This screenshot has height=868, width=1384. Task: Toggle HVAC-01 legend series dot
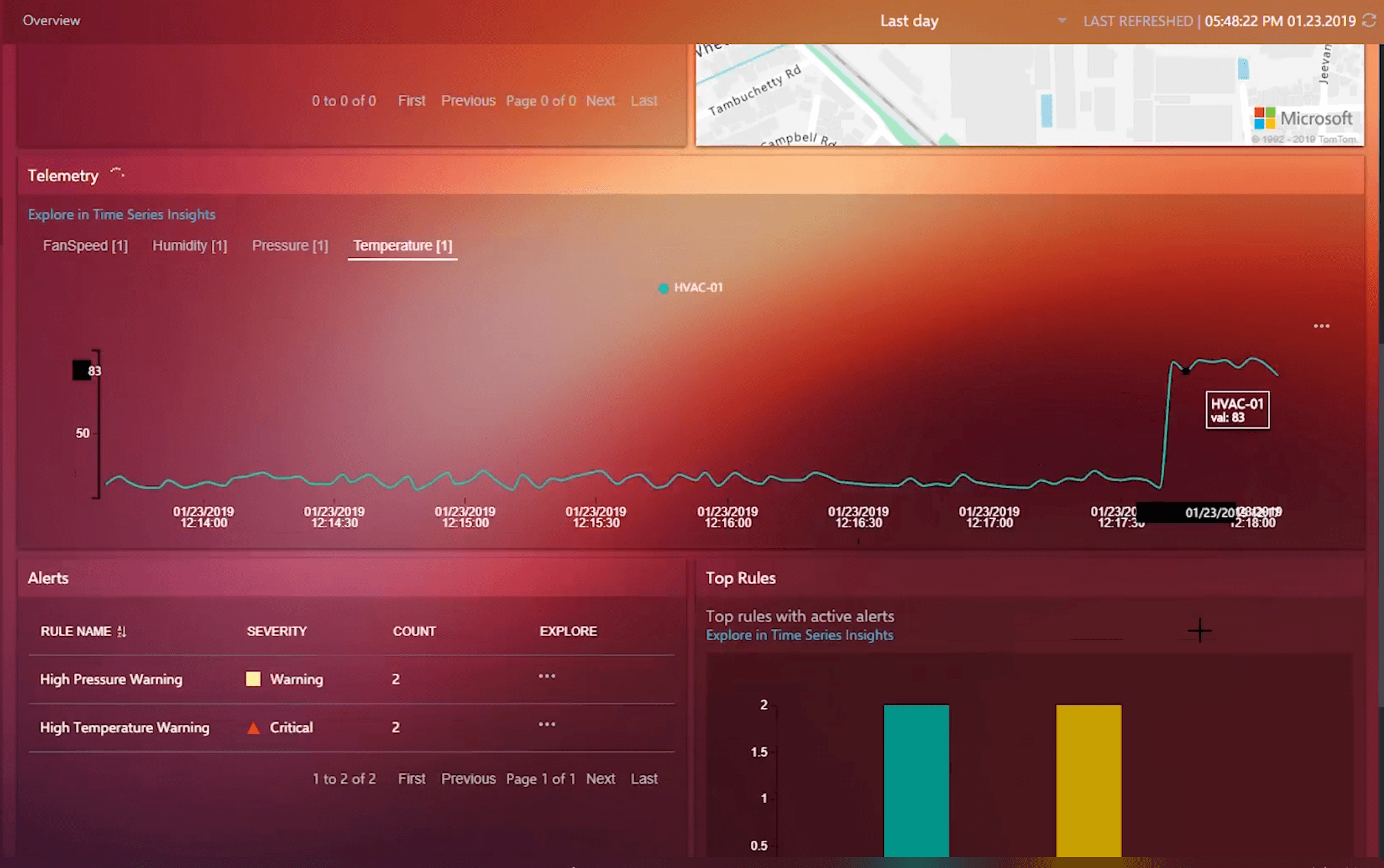click(663, 288)
